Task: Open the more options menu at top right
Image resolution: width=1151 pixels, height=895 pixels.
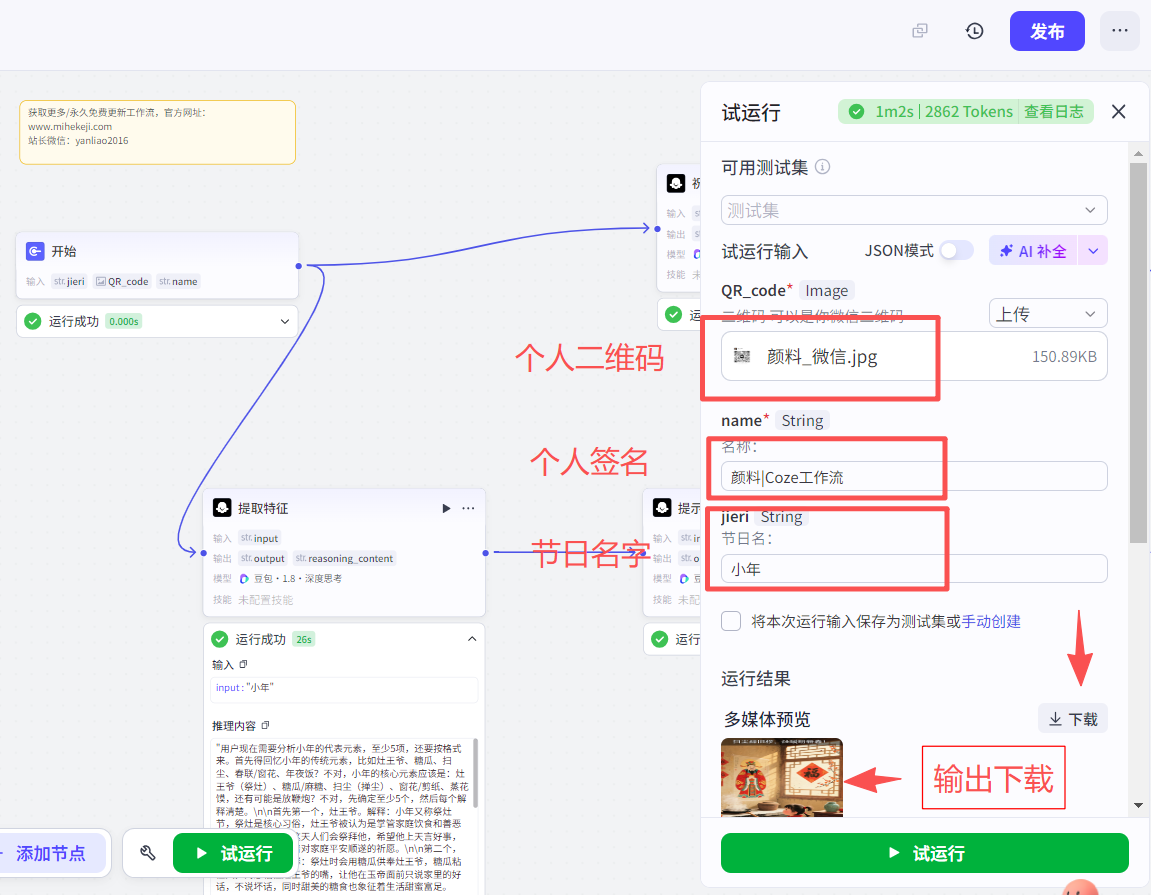Action: click(1119, 31)
